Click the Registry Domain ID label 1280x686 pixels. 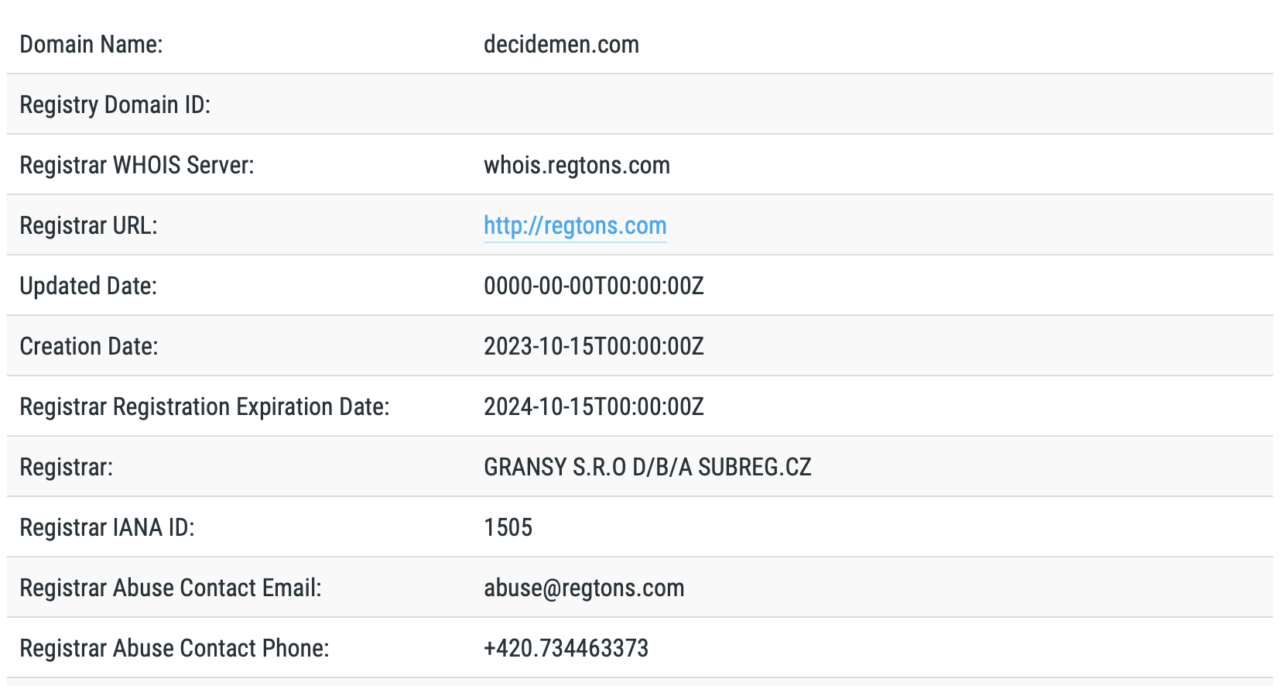pos(115,105)
